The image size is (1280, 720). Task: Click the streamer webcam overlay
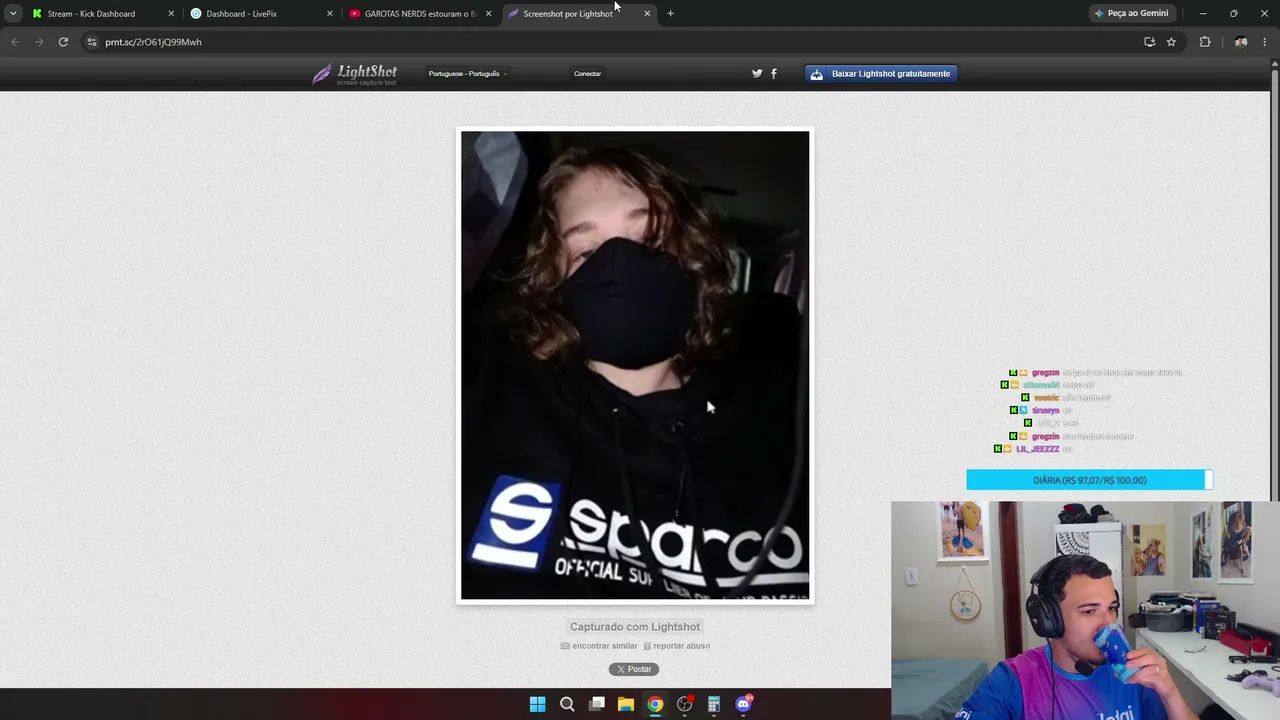(1085, 610)
